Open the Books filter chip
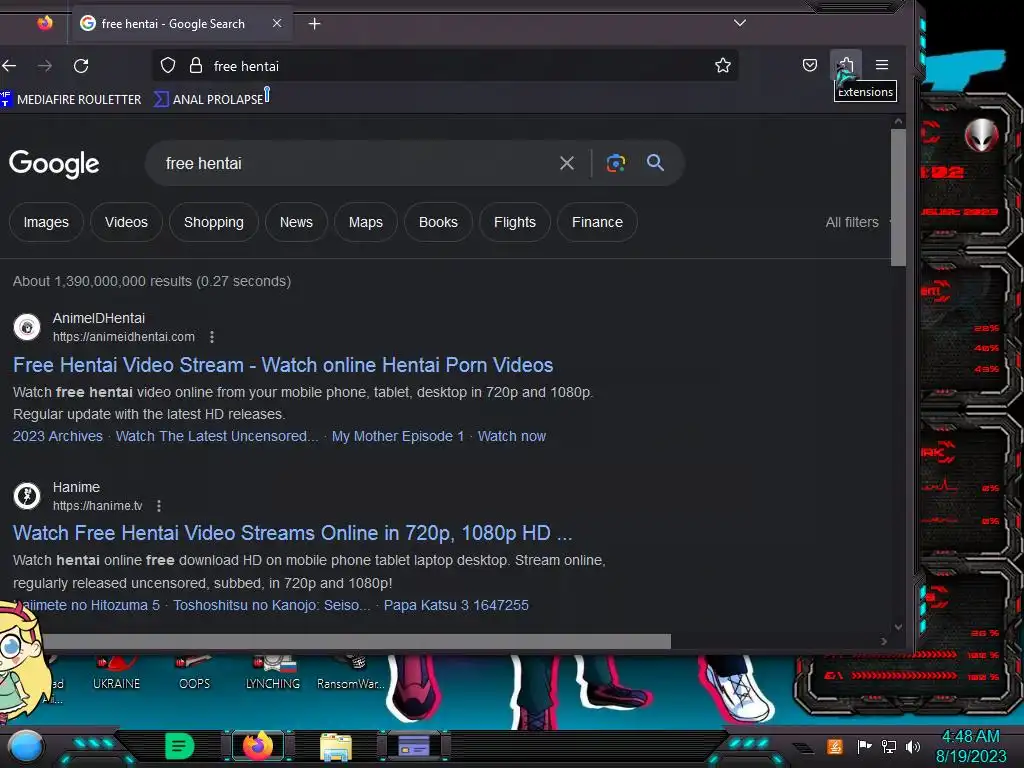The width and height of the screenshot is (1024, 768). point(438,222)
